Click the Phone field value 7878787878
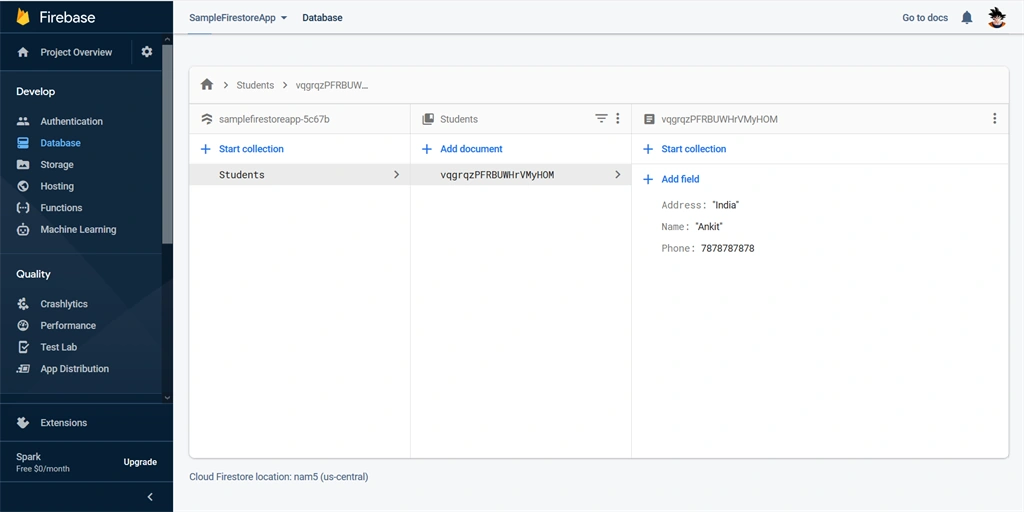Image resolution: width=1024 pixels, height=512 pixels. point(728,248)
